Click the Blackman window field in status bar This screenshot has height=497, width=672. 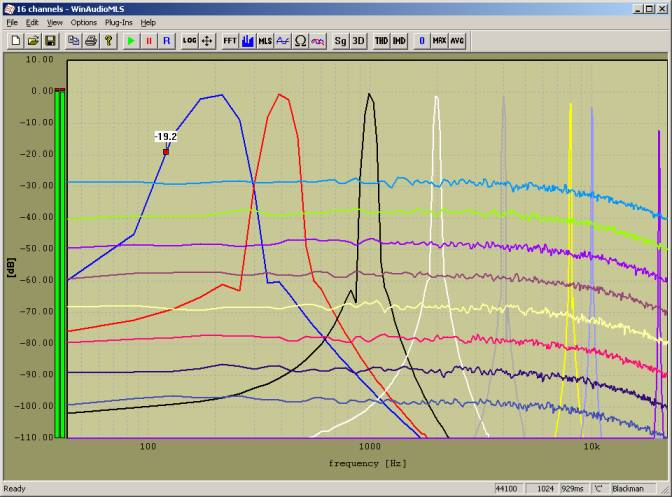(x=629, y=489)
